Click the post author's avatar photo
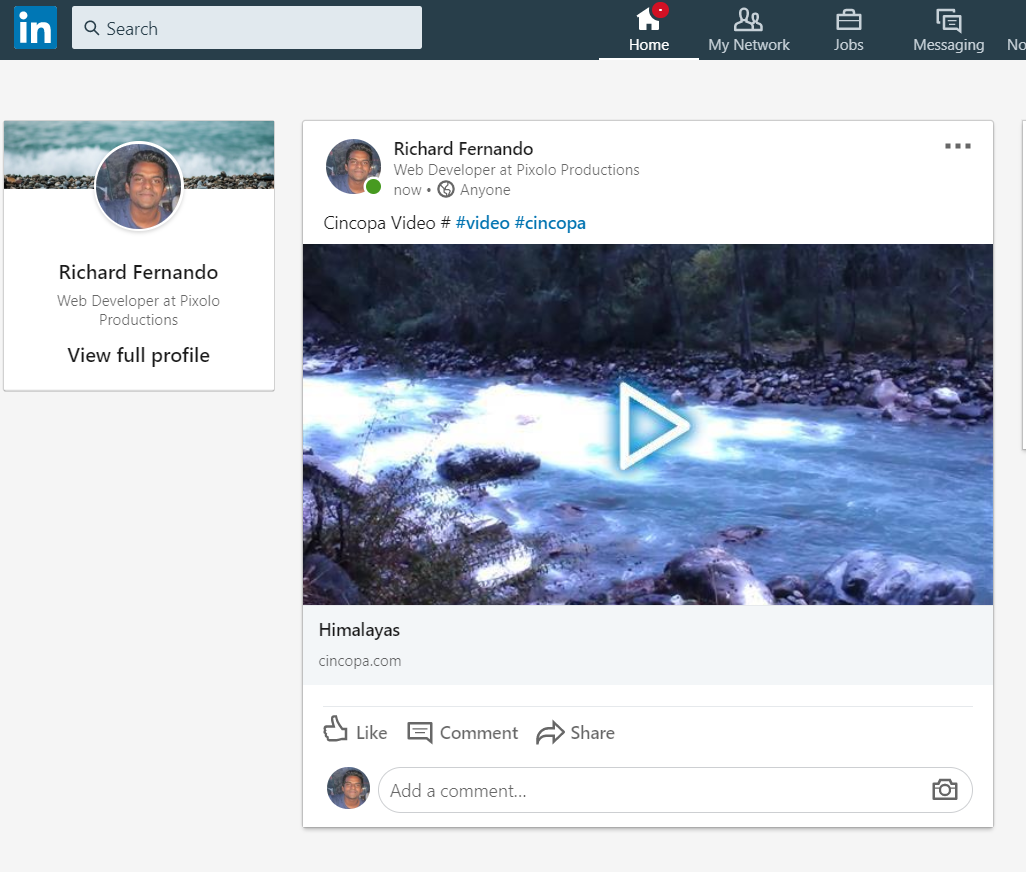Viewport: 1028px width, 872px height. point(353,166)
